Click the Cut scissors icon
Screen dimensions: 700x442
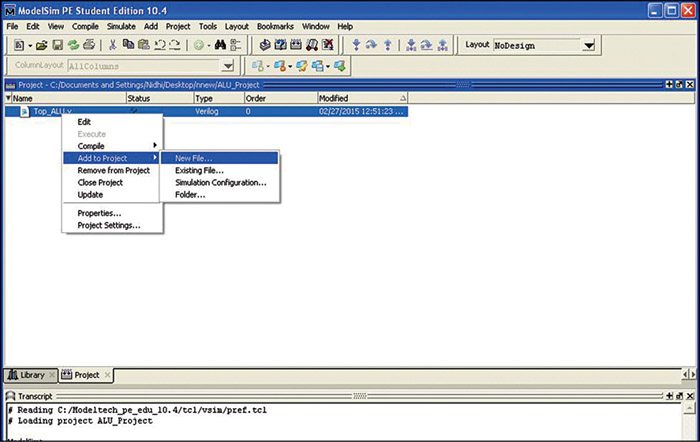pos(113,45)
